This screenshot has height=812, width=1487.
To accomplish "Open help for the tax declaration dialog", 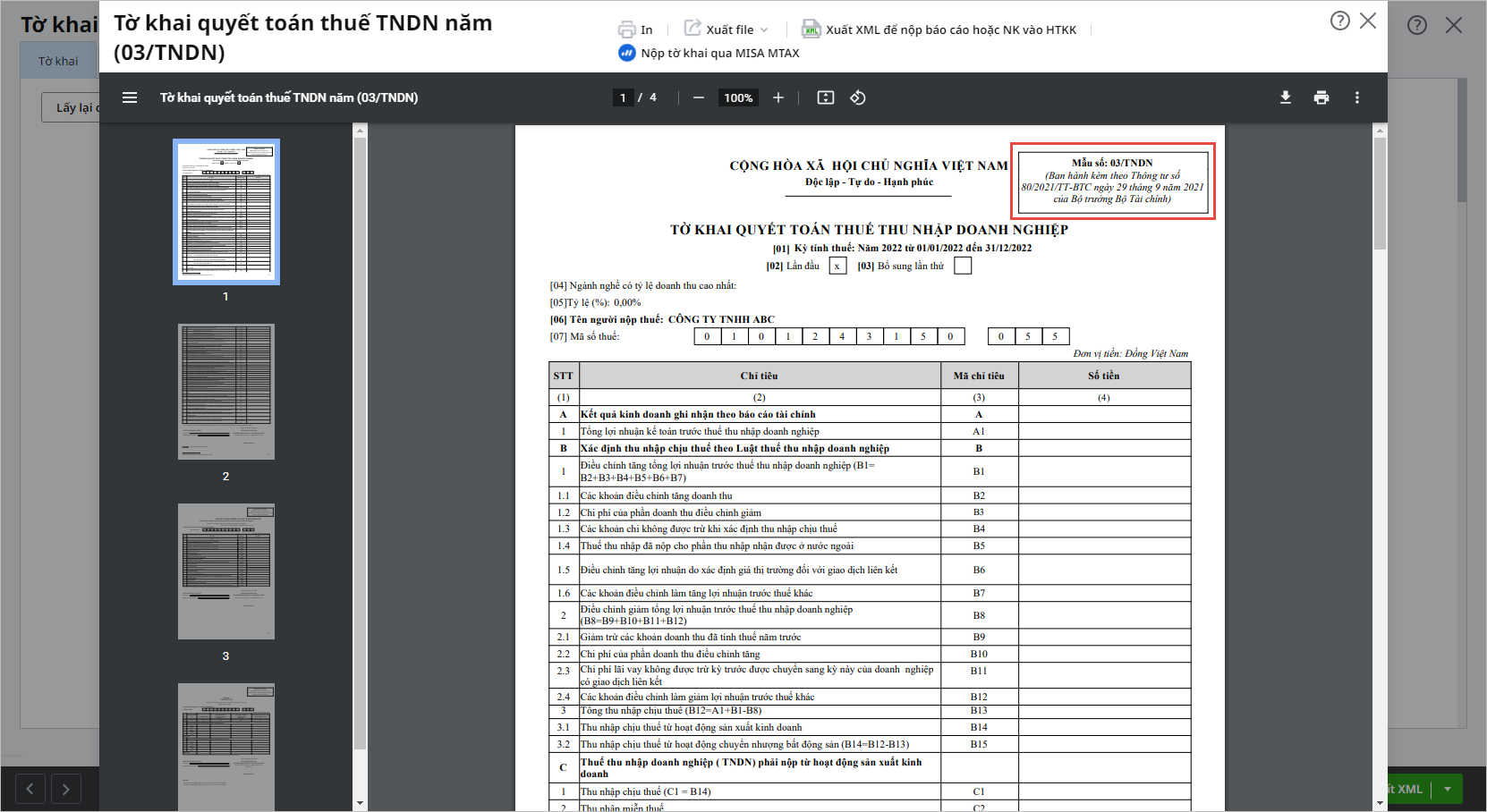I will (1339, 21).
